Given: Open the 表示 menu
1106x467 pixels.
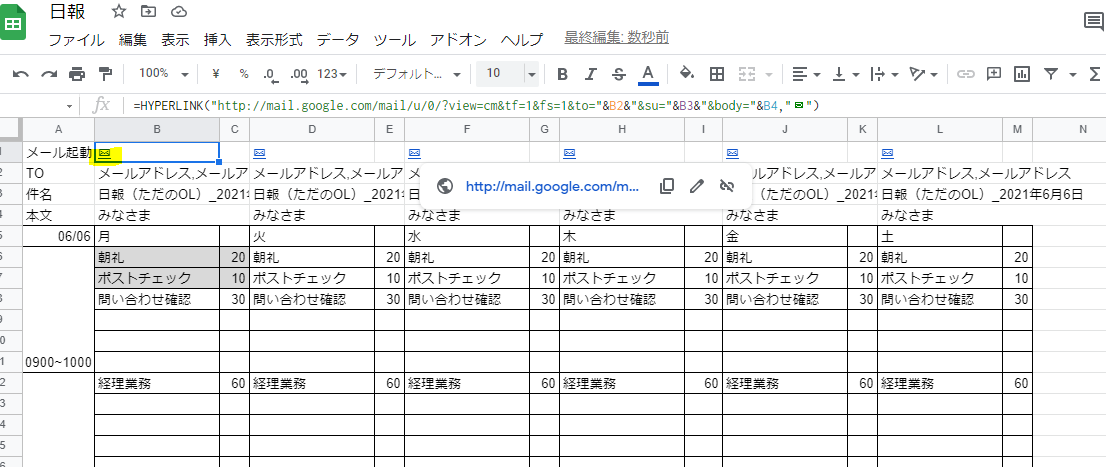Looking at the screenshot, I should point(175,40).
